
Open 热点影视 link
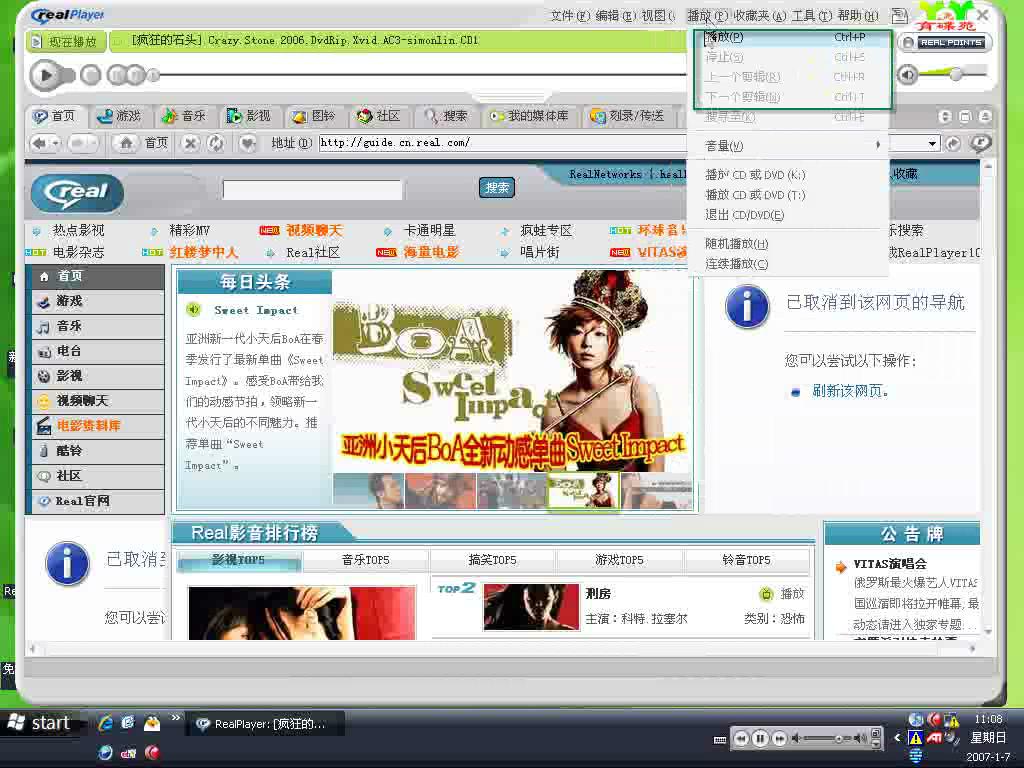78,231
